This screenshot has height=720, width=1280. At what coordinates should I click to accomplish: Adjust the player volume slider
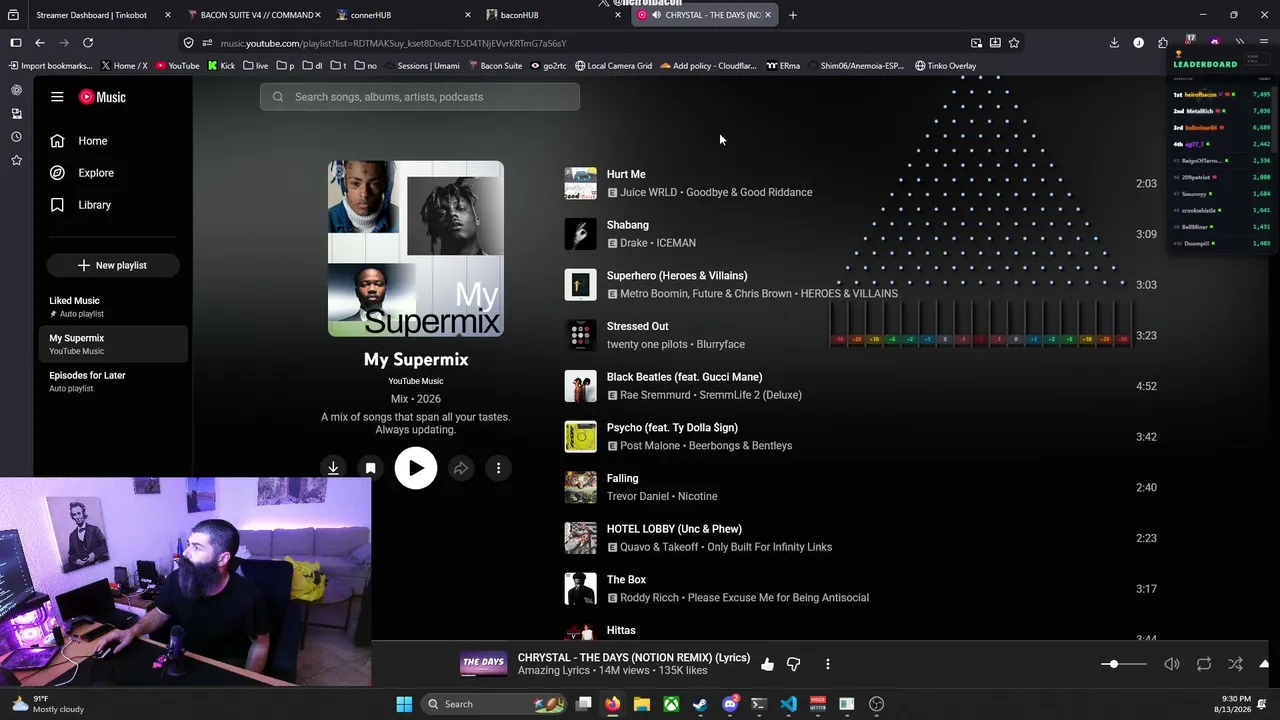(1124, 664)
